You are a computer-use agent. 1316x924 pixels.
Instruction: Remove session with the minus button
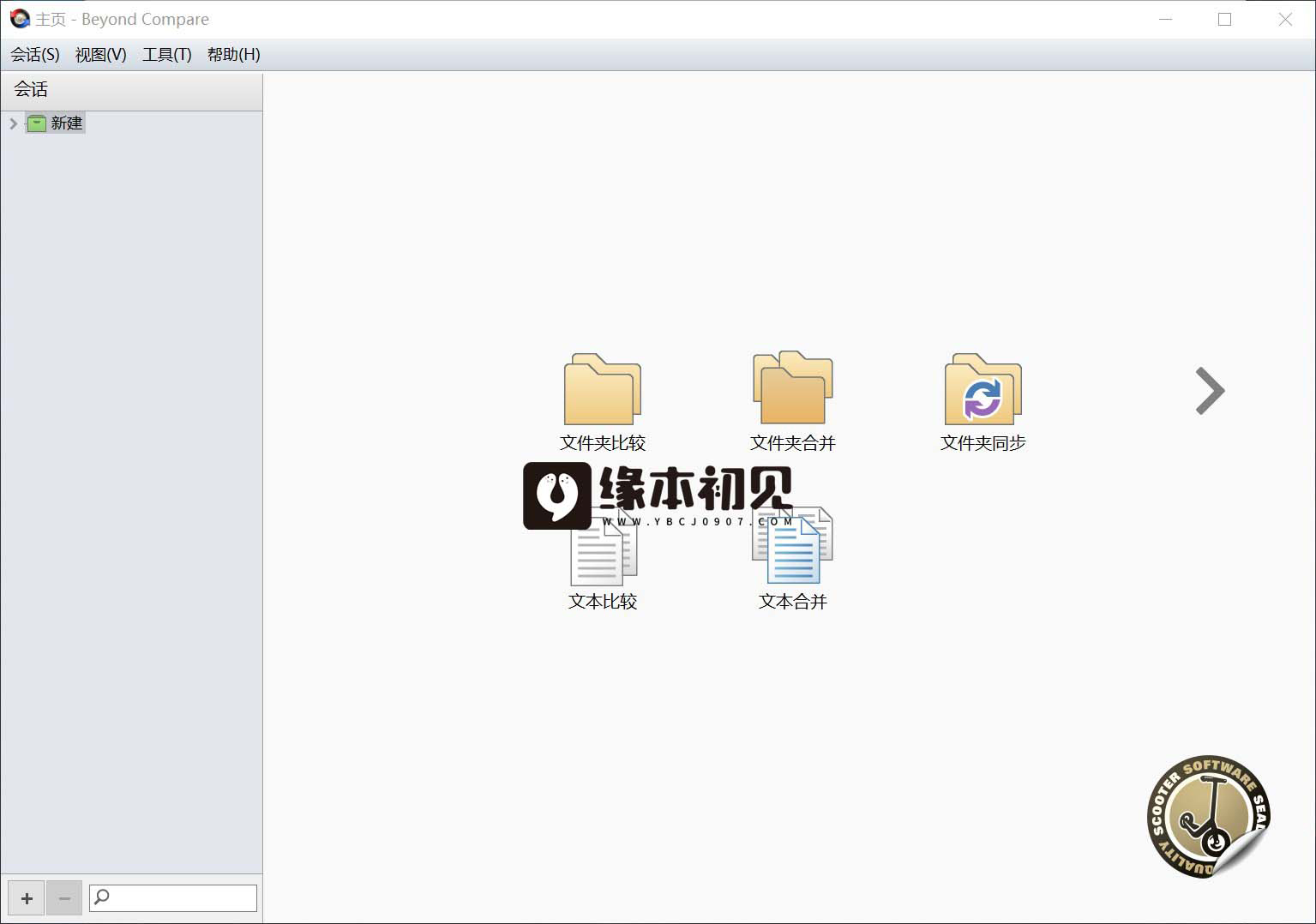pyautogui.click(x=64, y=898)
